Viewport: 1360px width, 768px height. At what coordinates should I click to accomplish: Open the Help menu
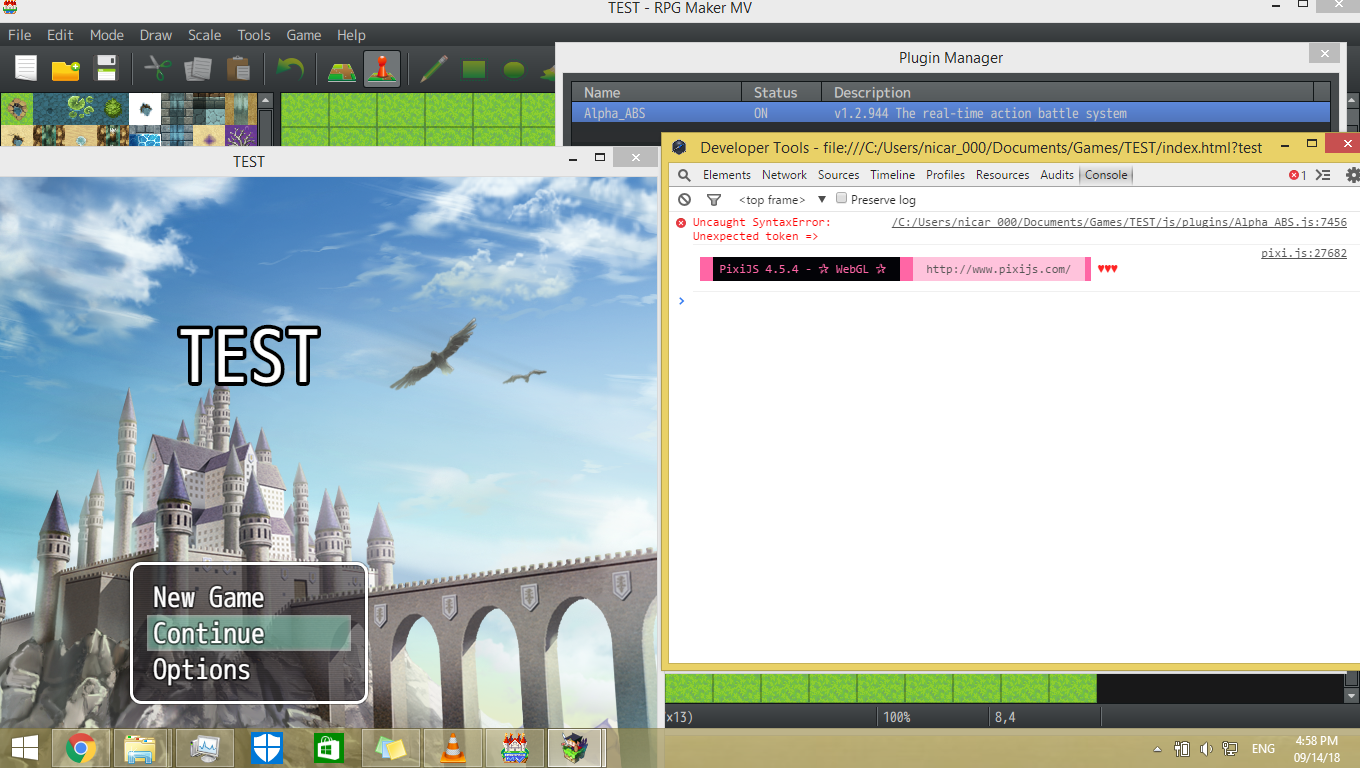pos(351,35)
